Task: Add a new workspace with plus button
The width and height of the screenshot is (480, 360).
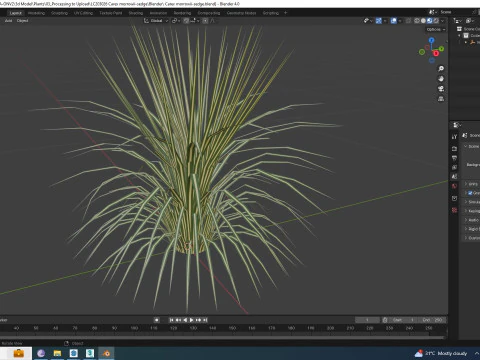Action: (x=285, y=13)
